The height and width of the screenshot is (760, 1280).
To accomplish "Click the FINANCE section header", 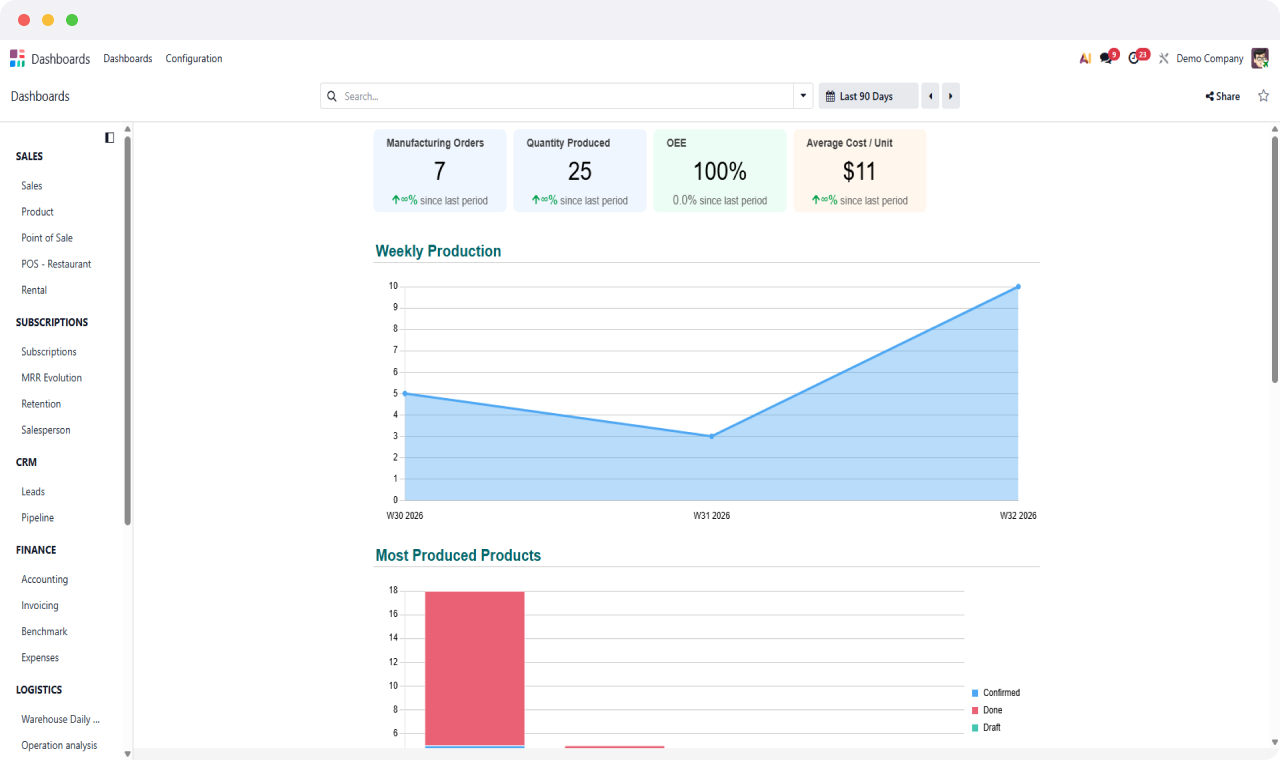I will pos(36,550).
